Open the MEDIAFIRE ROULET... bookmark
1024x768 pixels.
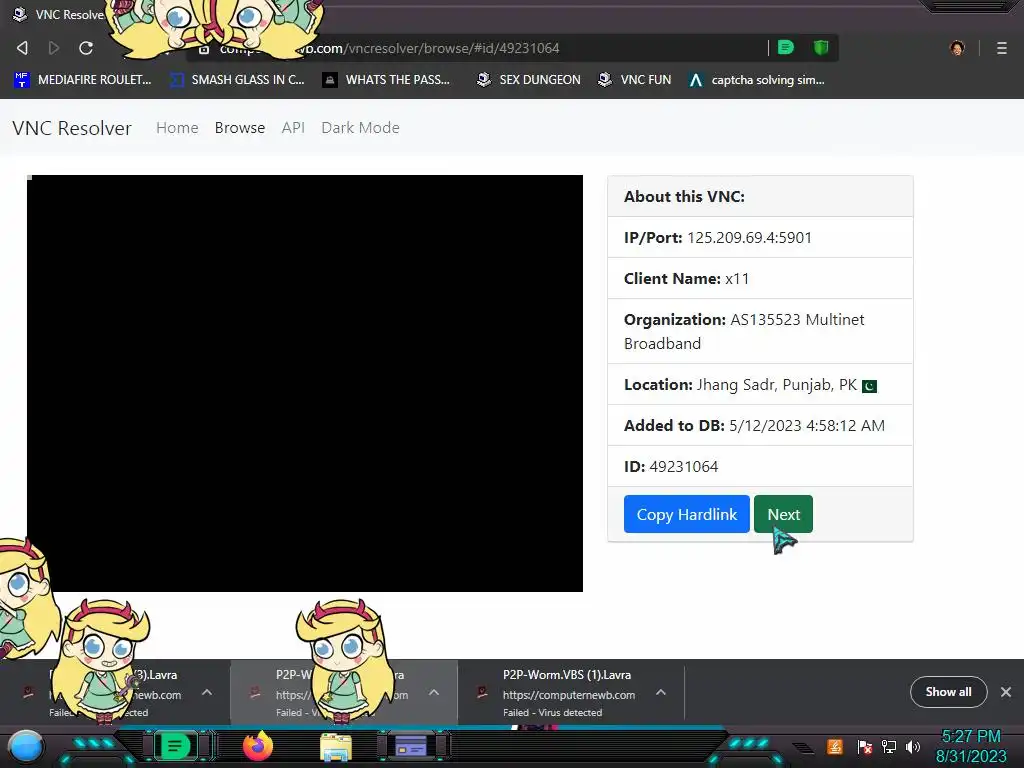coord(82,80)
